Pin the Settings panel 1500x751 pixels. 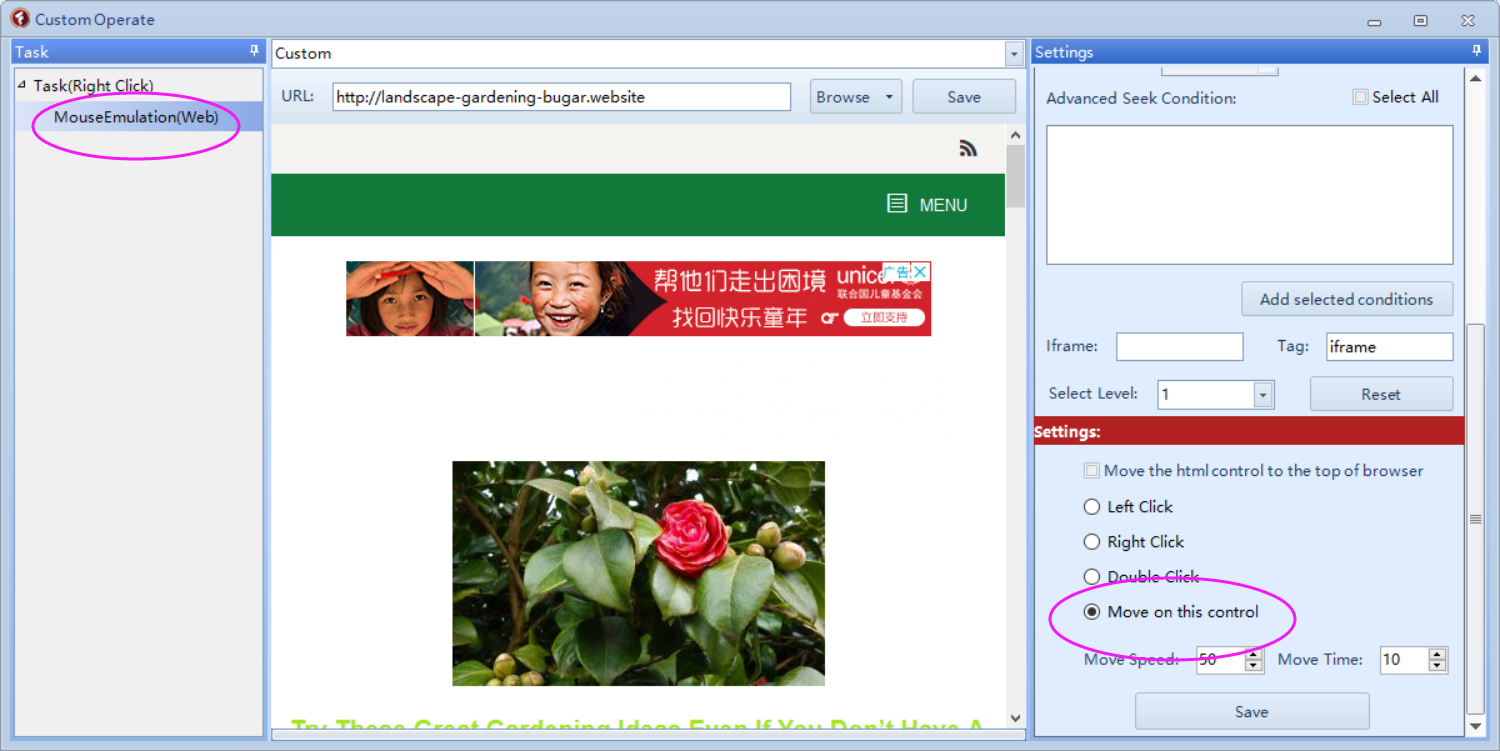point(1477,51)
